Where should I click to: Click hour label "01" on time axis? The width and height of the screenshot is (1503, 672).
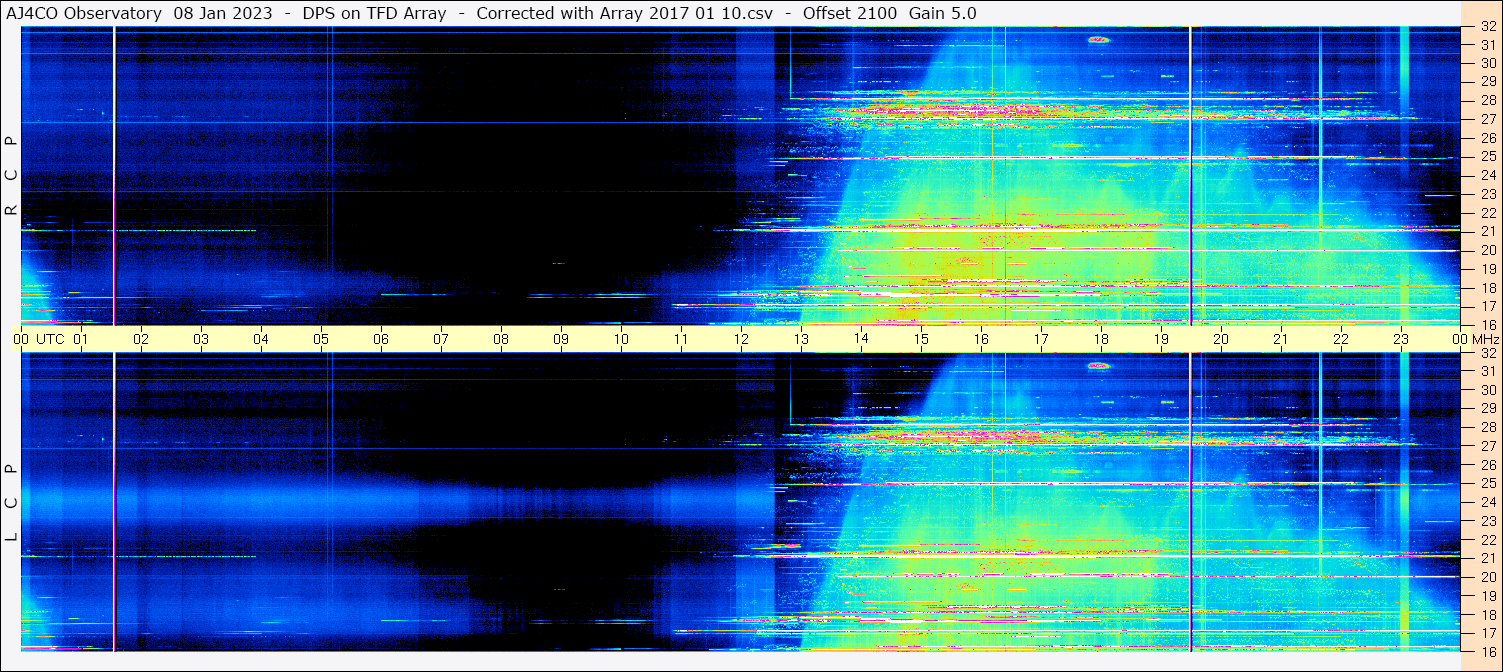(x=81, y=339)
